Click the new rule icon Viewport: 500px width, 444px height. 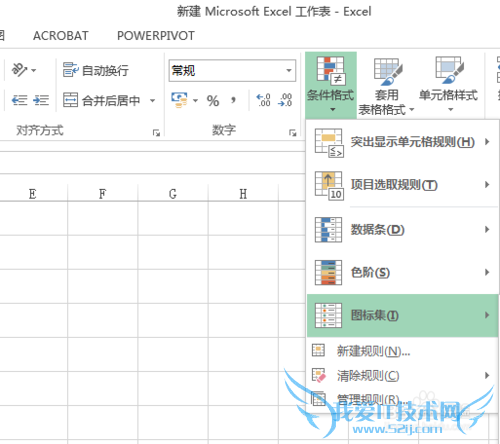pyautogui.click(x=318, y=350)
